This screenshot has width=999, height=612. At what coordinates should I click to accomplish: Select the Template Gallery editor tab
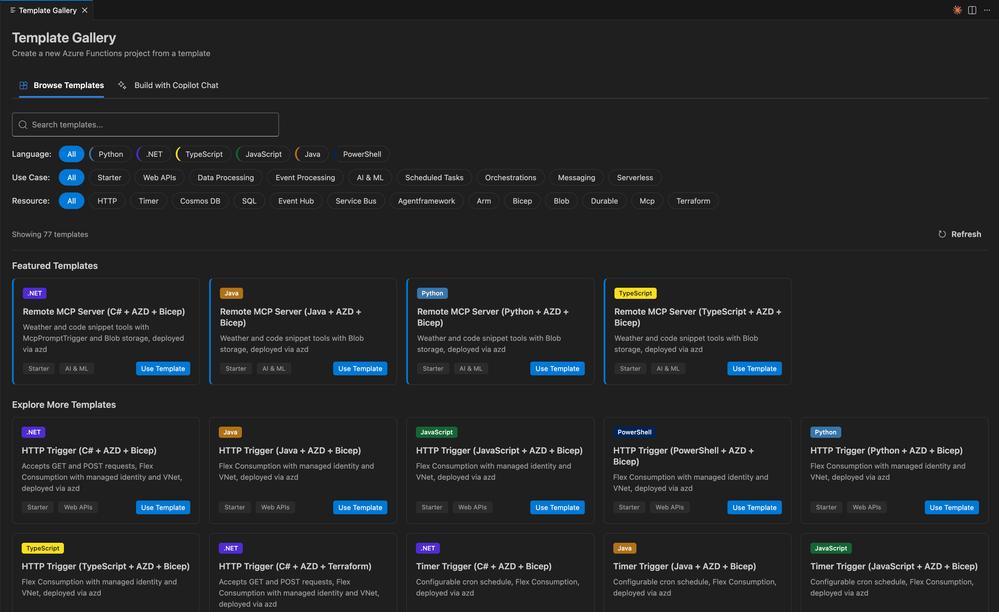[47, 10]
